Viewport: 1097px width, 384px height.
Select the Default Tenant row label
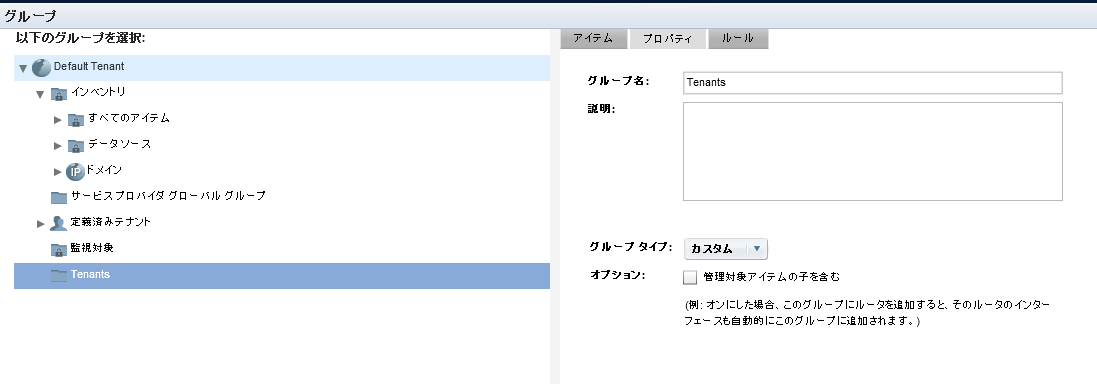(x=89, y=66)
